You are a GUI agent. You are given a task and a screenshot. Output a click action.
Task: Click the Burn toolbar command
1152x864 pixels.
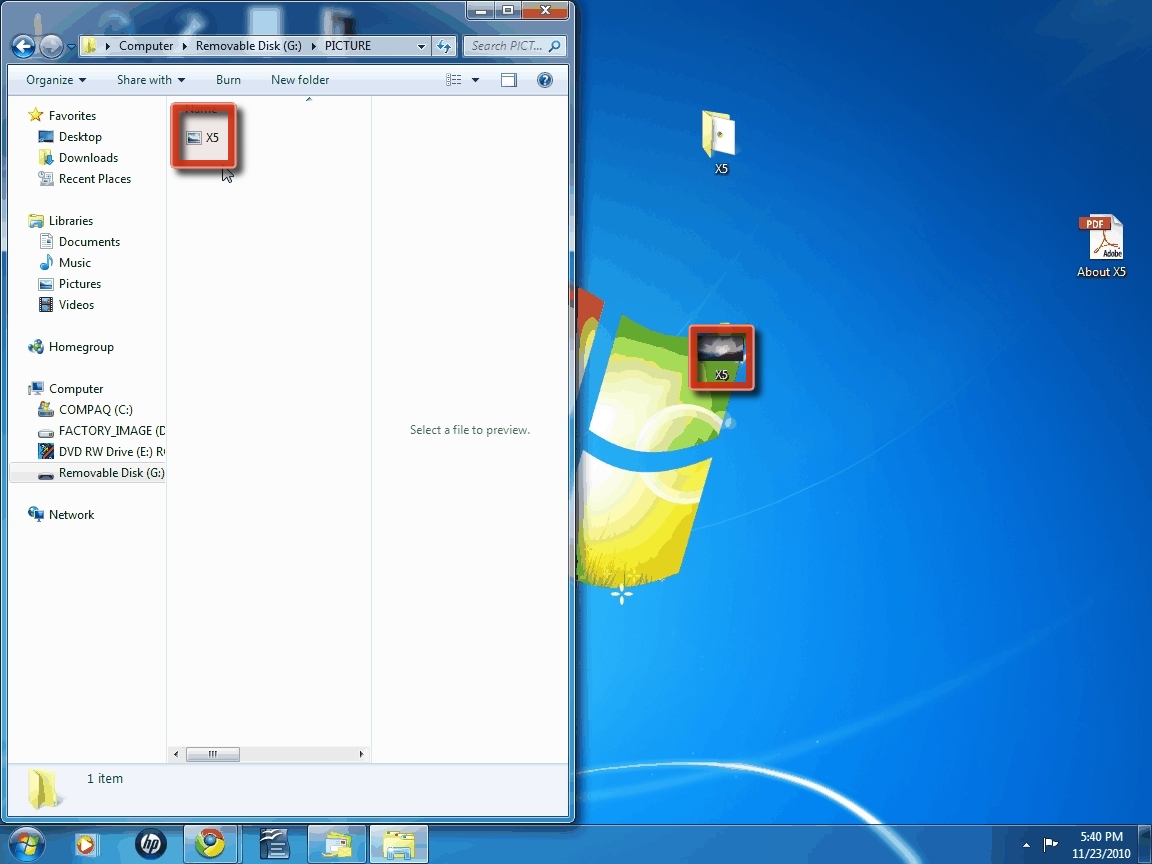pos(228,79)
